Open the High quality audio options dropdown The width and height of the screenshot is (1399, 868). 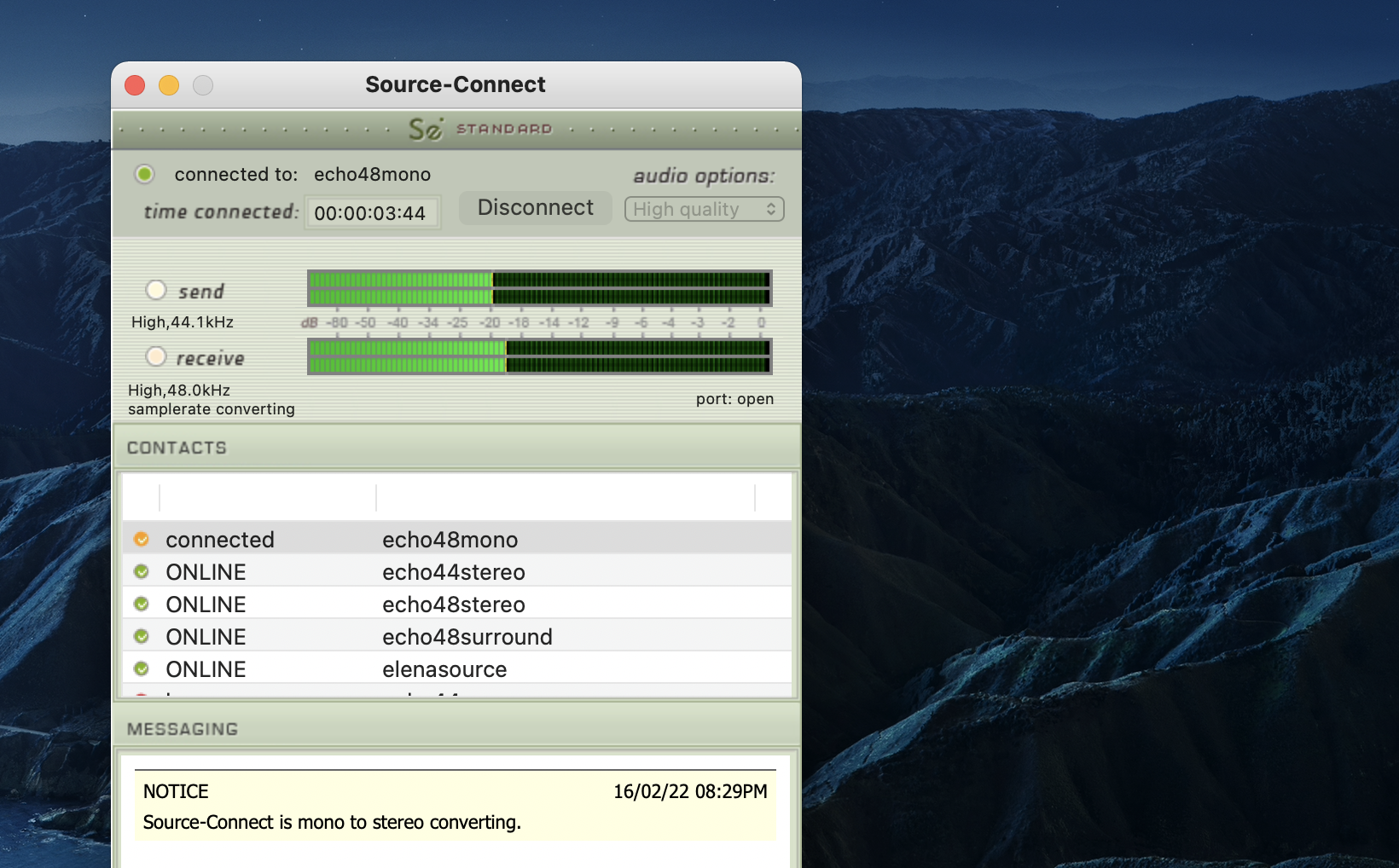[x=704, y=209]
